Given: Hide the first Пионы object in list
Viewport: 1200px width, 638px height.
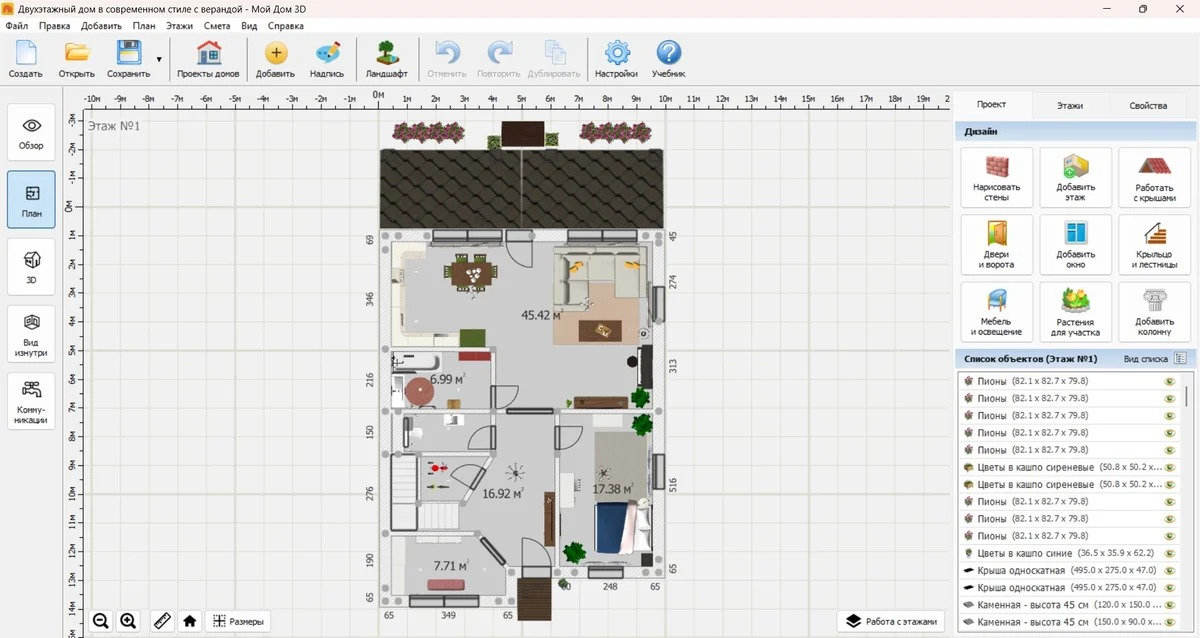Looking at the screenshot, I should [x=1168, y=381].
